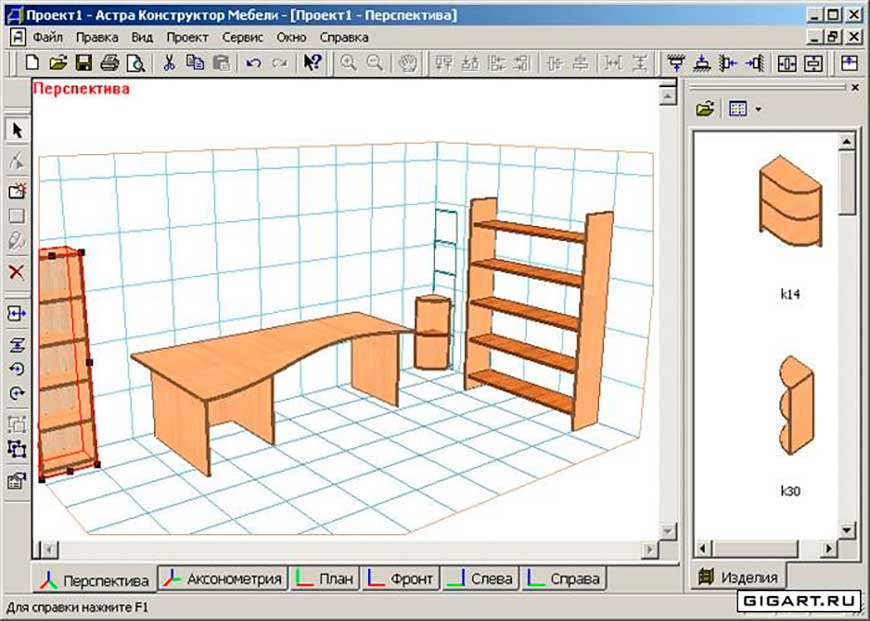This screenshot has height=621, width=870.
Task: Open the Окно menu
Action: click(291, 38)
